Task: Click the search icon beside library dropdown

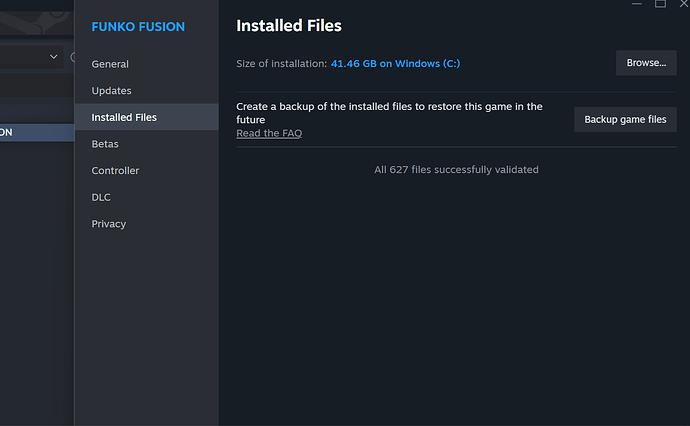Action: pos(72,58)
